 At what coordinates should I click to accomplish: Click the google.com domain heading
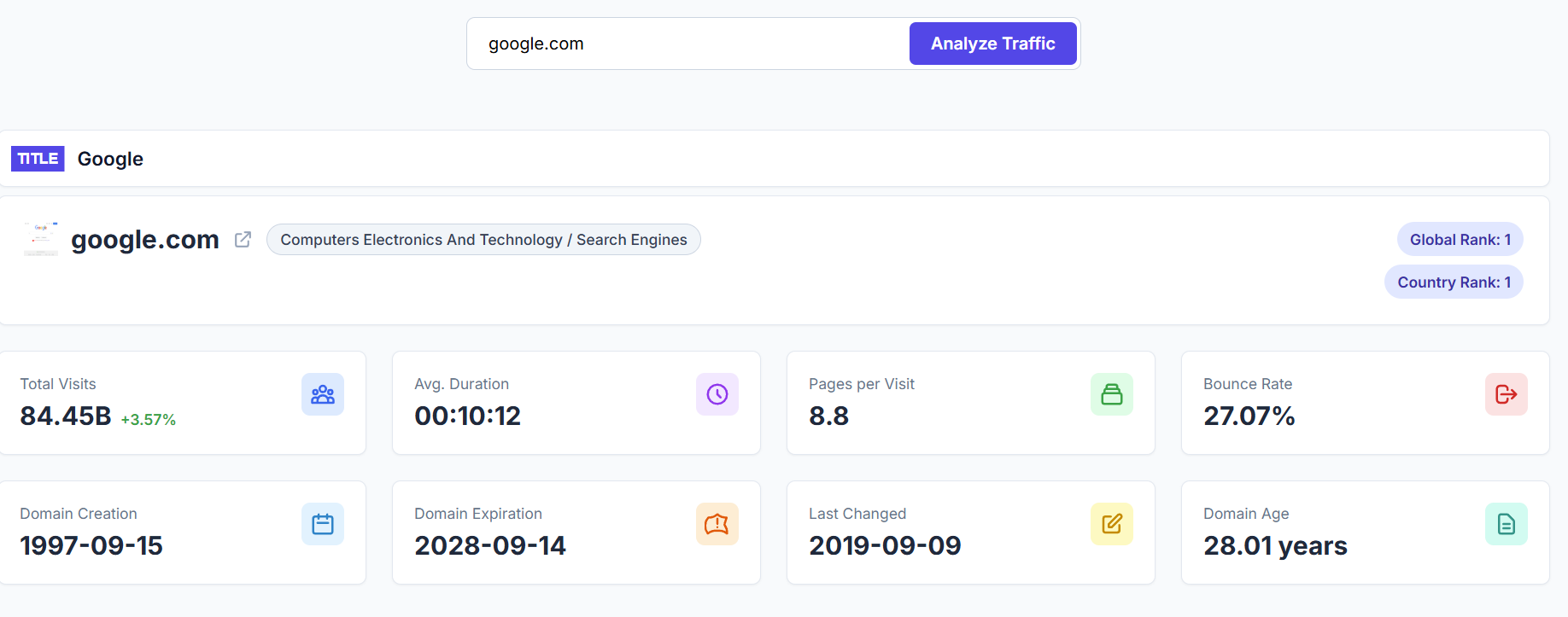tap(145, 240)
